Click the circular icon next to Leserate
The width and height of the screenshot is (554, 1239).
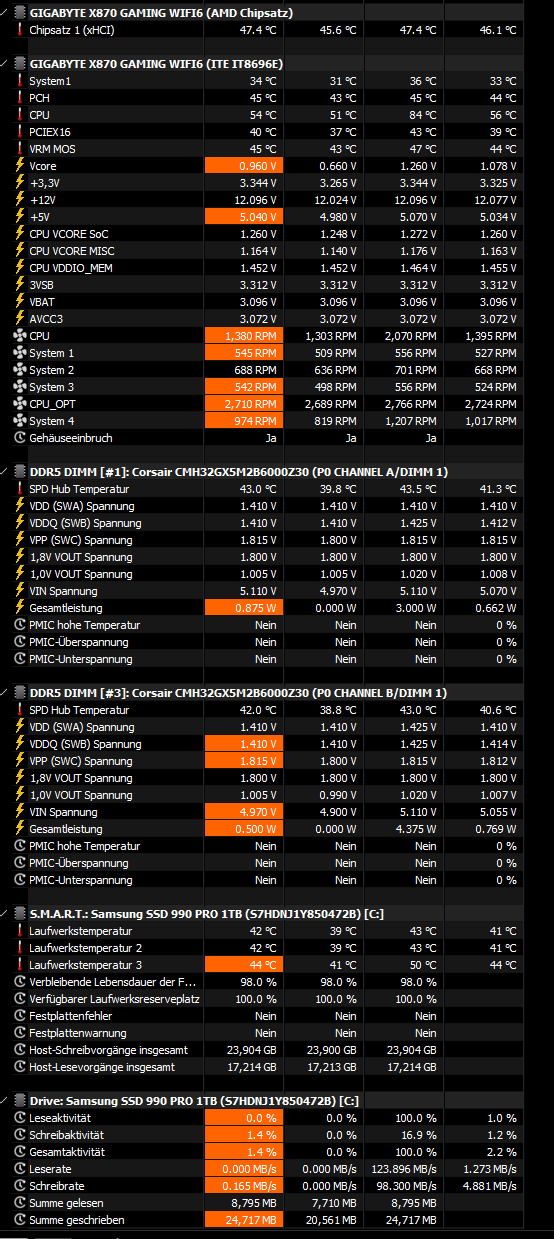click(x=20, y=1169)
